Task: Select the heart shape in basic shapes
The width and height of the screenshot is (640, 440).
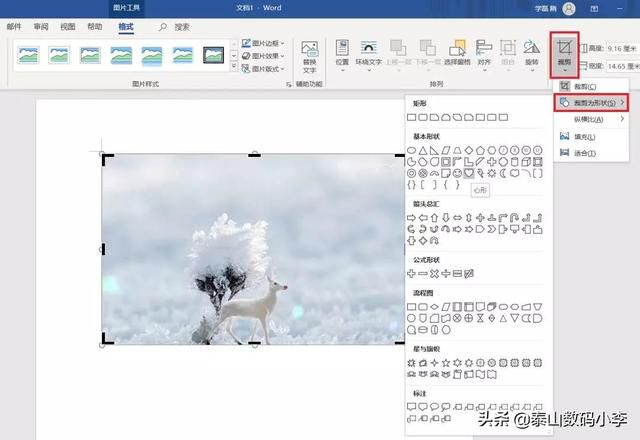Action: coord(469,173)
